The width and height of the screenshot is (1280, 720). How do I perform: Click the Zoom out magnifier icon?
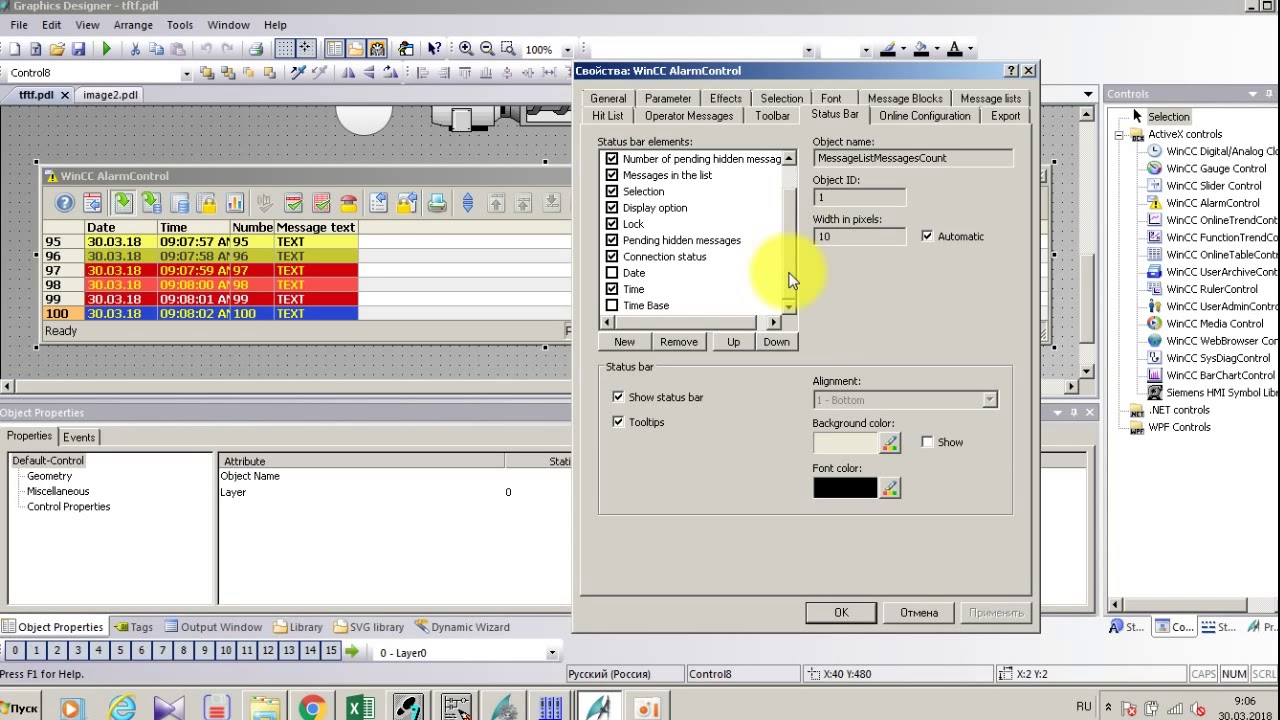click(487, 49)
